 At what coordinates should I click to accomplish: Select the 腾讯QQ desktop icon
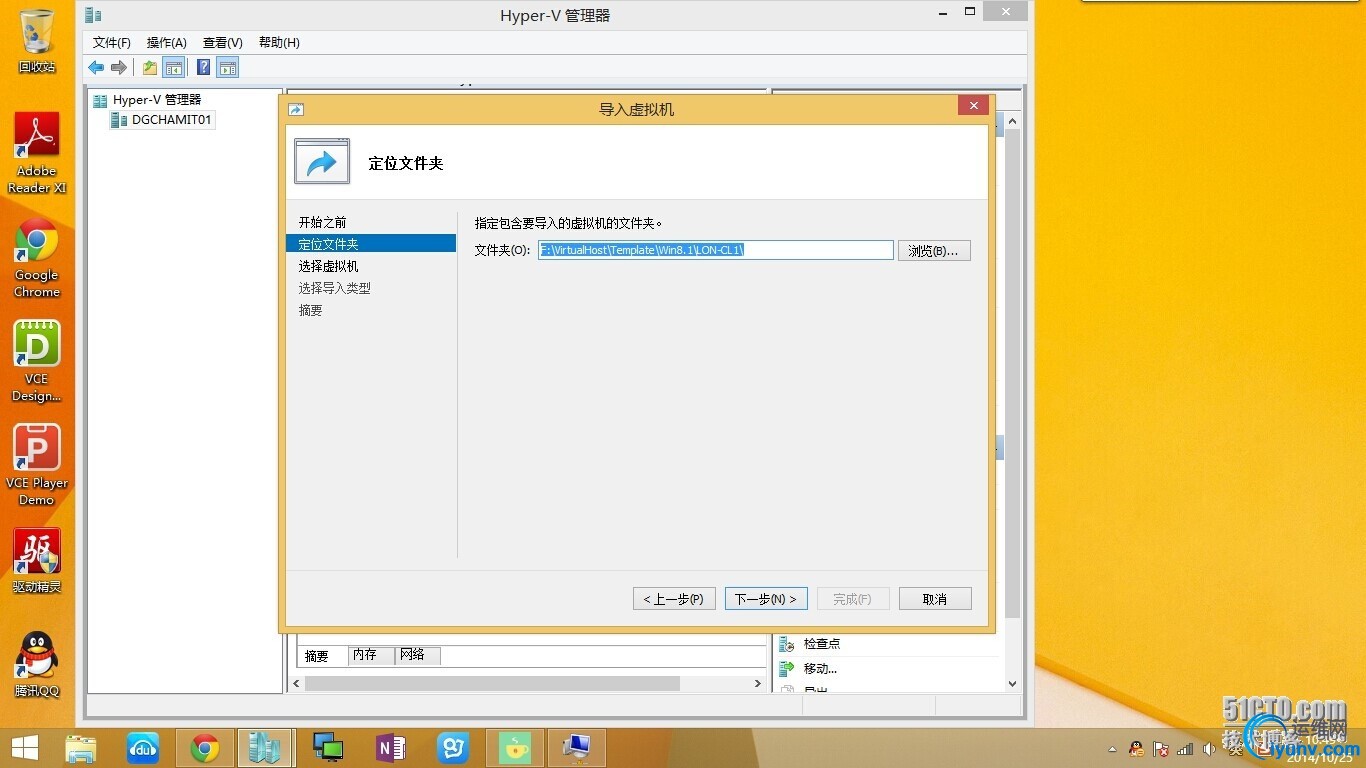(37, 665)
